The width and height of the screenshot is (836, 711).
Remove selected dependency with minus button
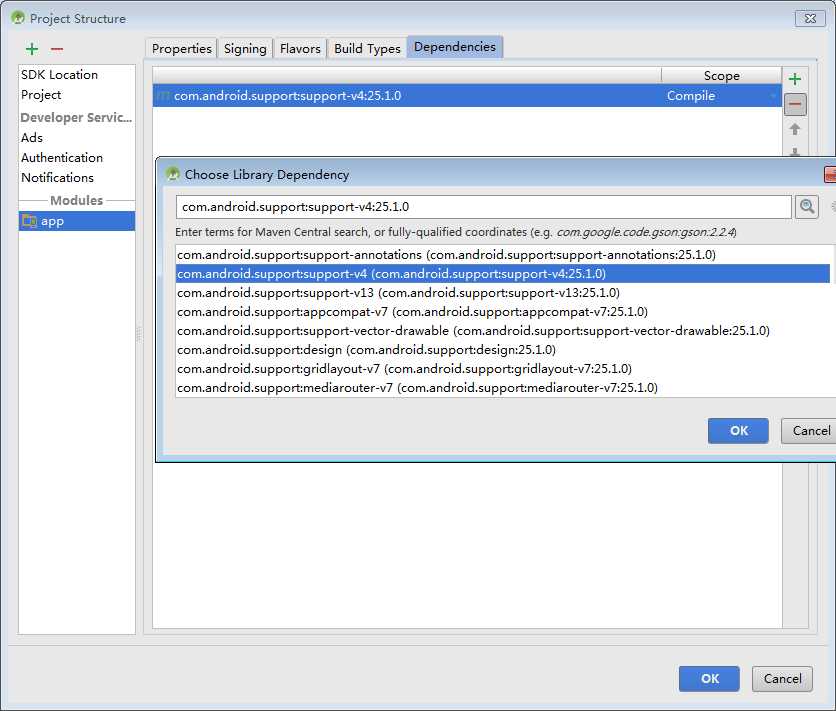tap(795, 104)
